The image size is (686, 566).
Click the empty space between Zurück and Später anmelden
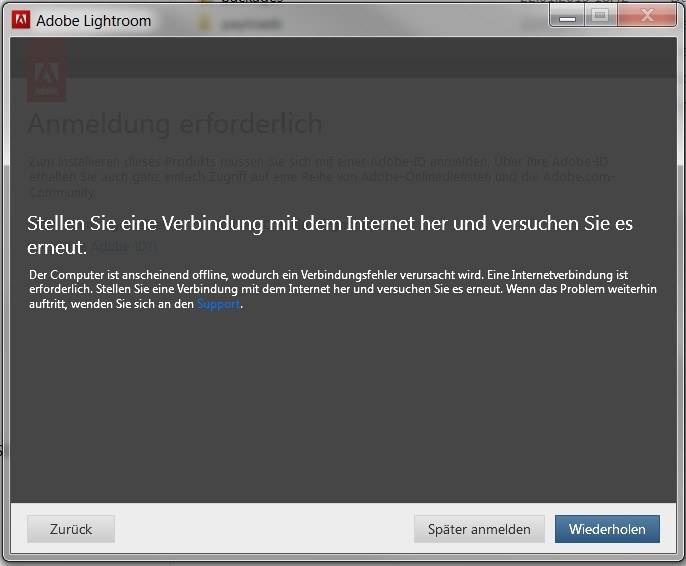click(x=264, y=529)
